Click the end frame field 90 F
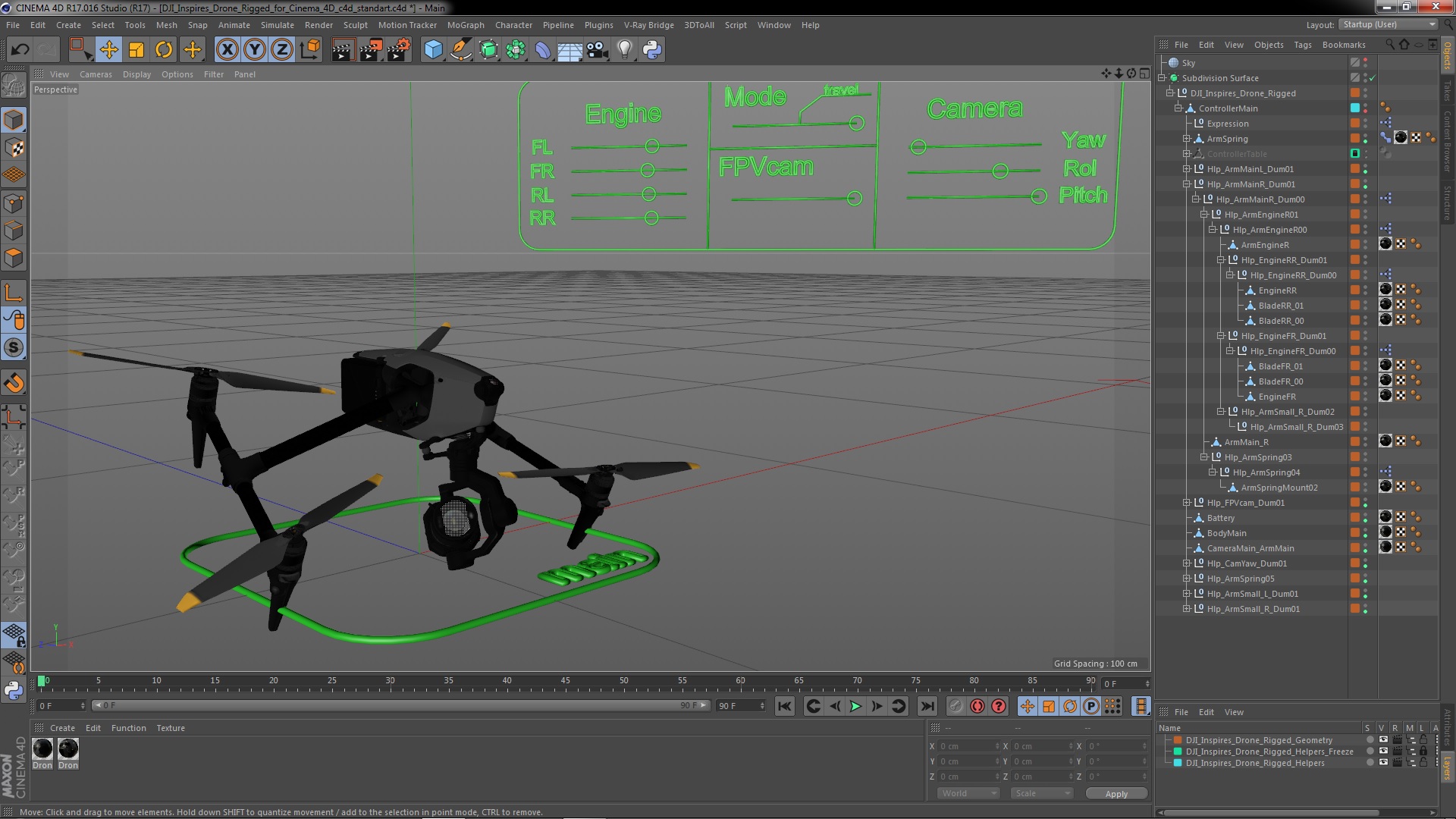1456x819 pixels. point(741,706)
